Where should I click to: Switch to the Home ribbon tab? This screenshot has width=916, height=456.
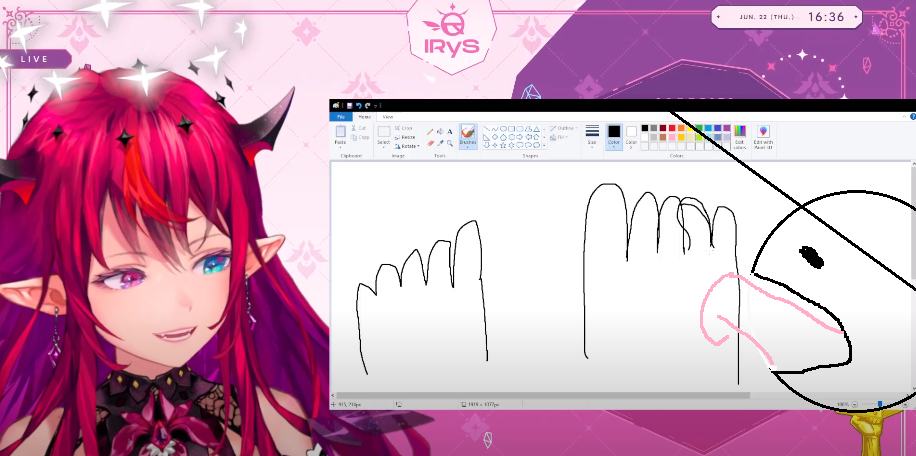[x=365, y=117]
